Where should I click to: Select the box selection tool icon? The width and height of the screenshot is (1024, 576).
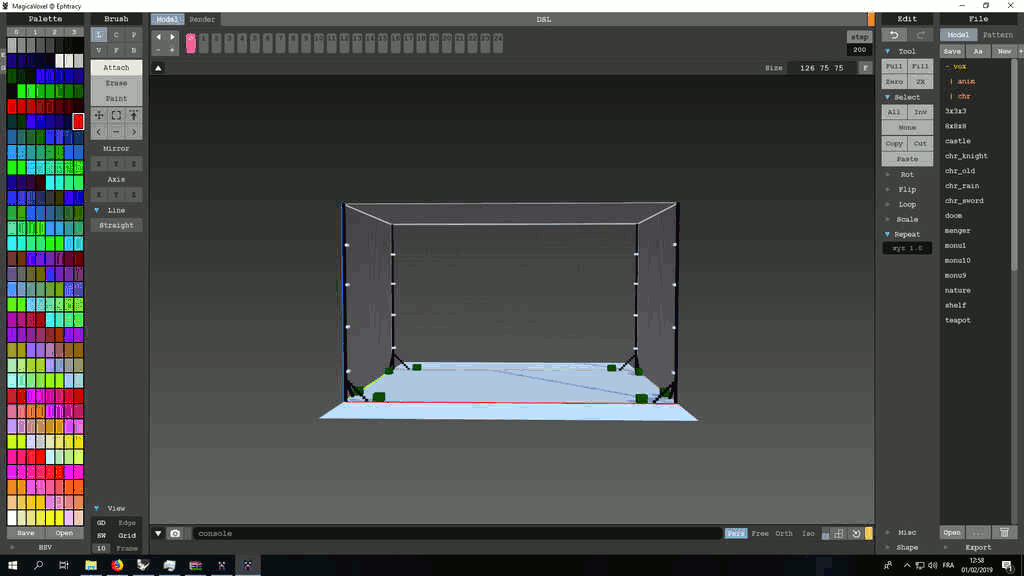[x=116, y=115]
